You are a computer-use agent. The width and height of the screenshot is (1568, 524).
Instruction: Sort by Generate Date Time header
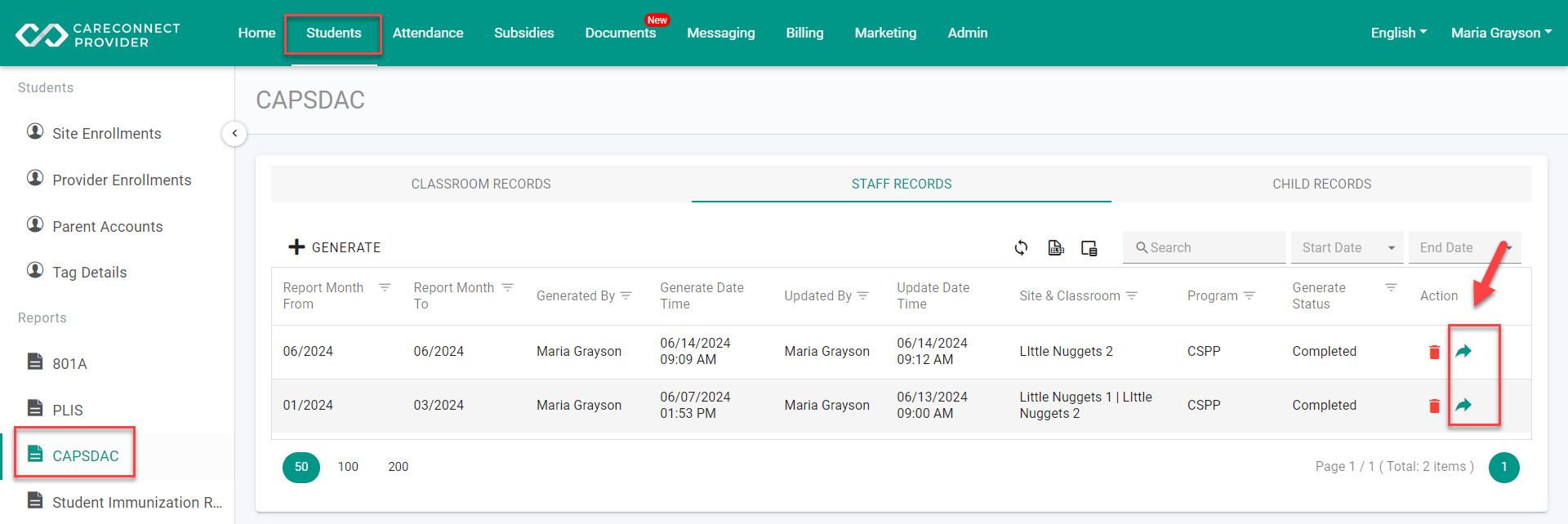tap(702, 295)
